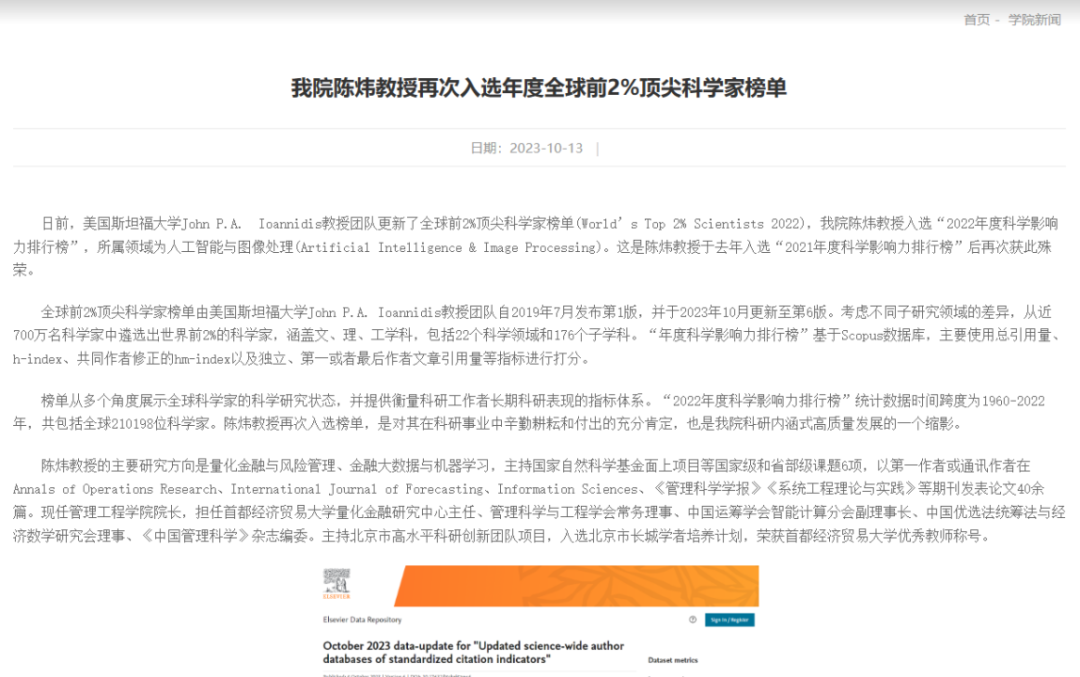Click the Elsevier Data Repository header text
Viewport: 1080px width, 677px height.
point(361,619)
